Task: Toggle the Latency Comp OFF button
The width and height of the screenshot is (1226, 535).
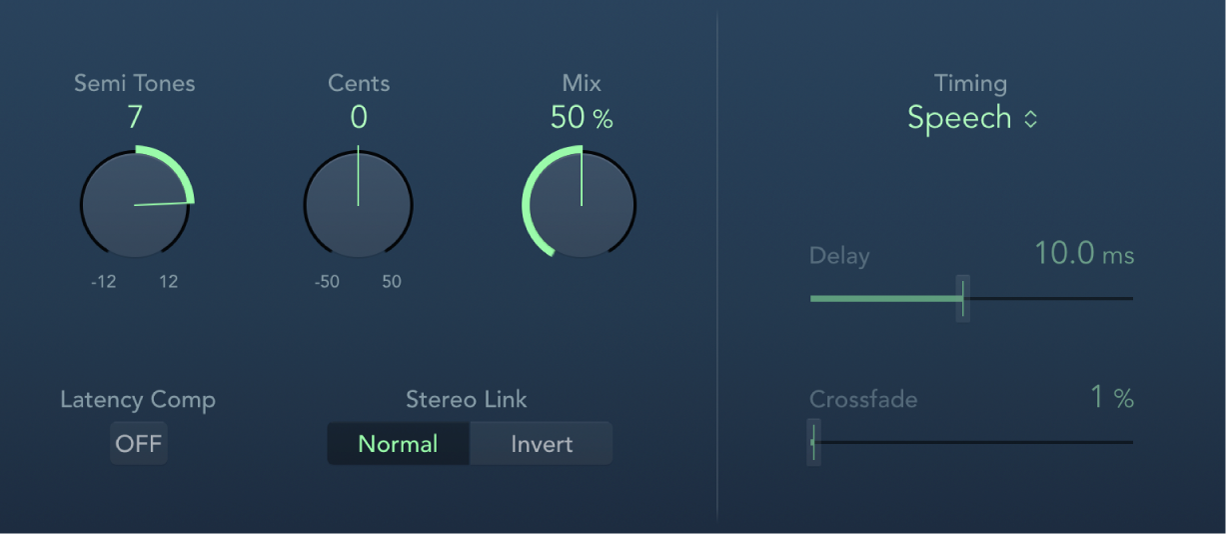Action: pos(138,444)
